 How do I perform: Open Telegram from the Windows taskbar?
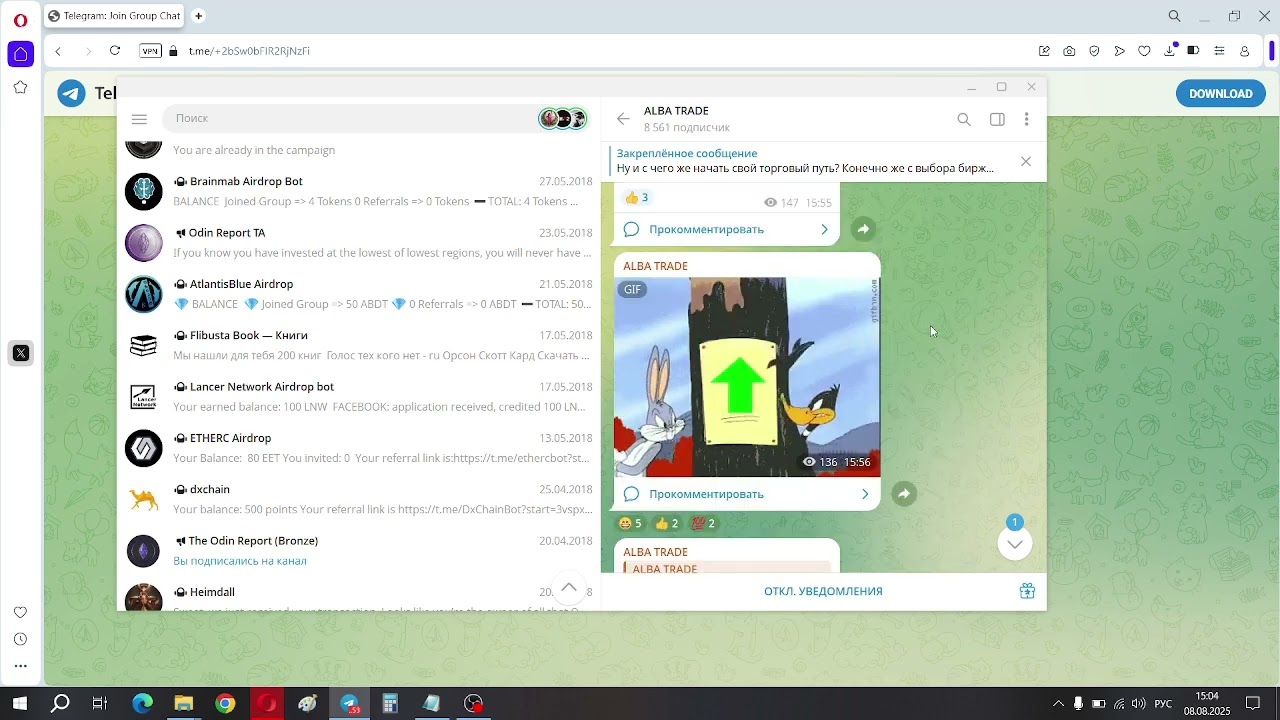coord(349,703)
